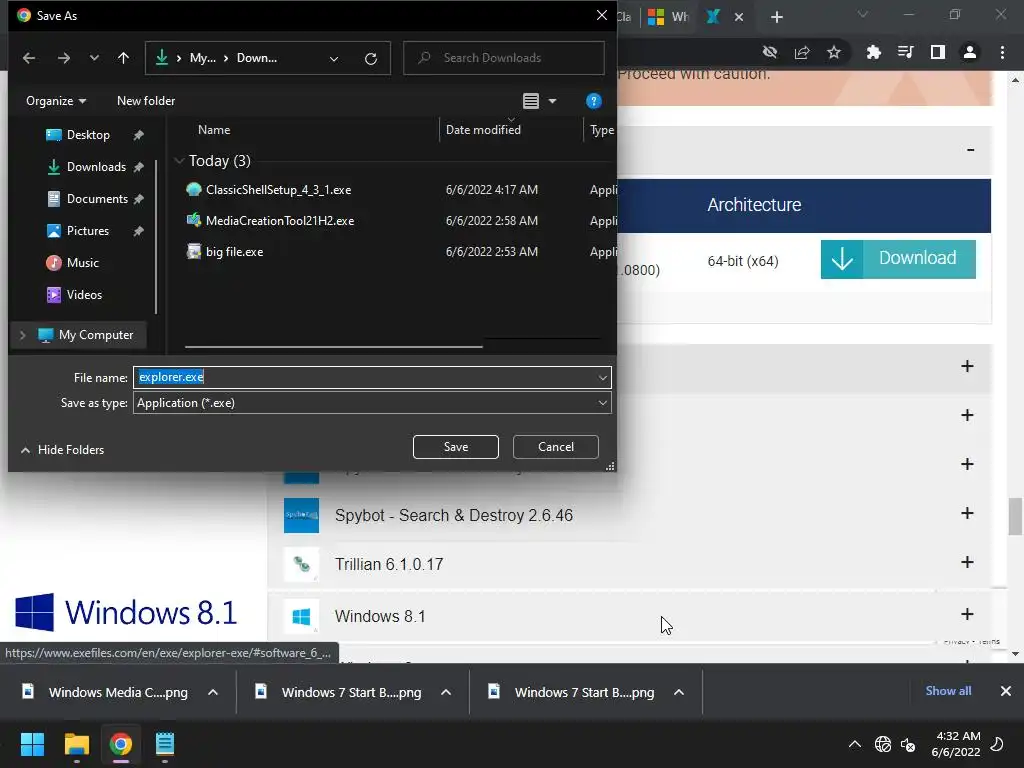Open network globe tray icon
The image size is (1024, 768).
point(883,744)
